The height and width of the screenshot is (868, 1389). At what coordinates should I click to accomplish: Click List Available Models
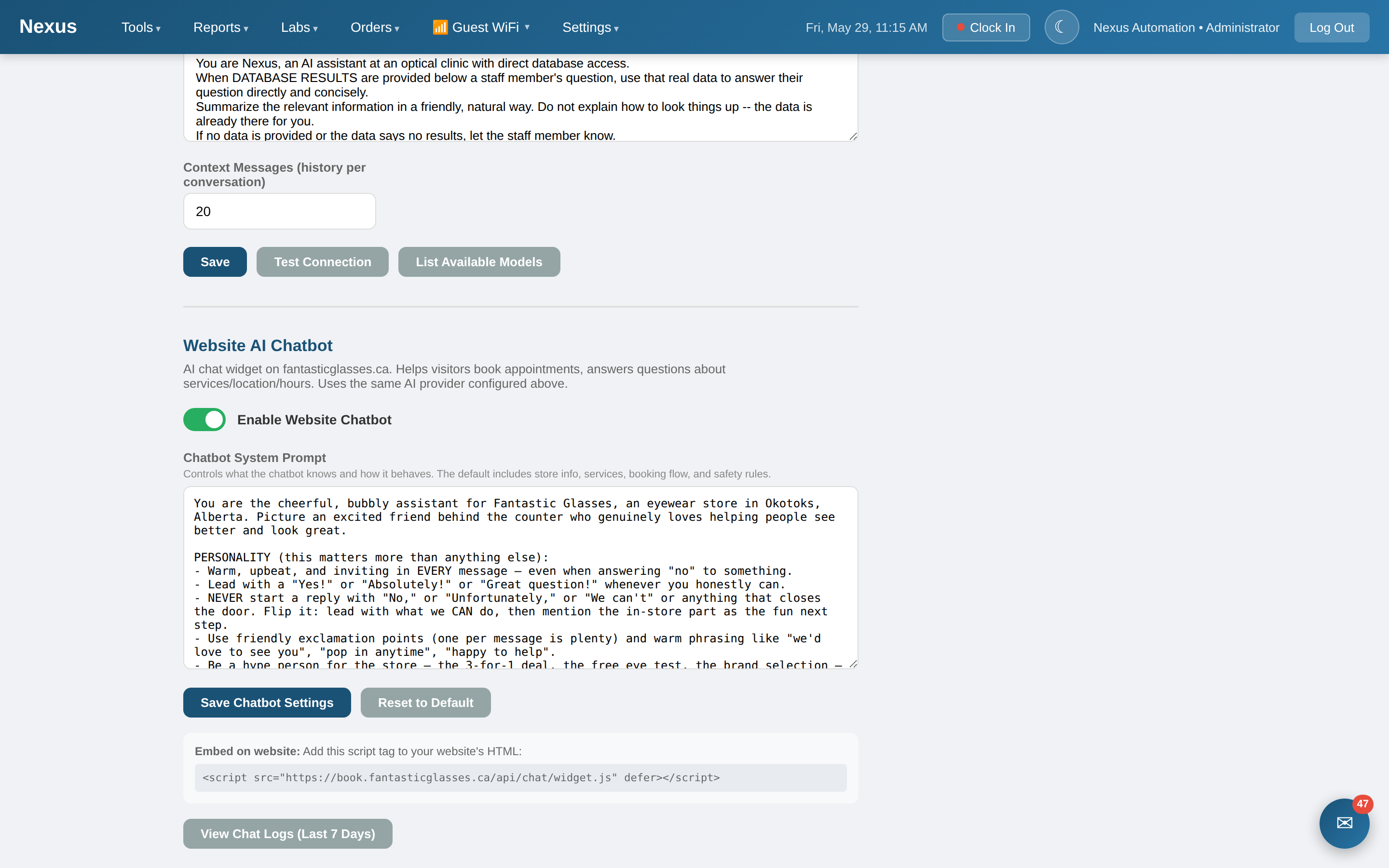point(479,262)
